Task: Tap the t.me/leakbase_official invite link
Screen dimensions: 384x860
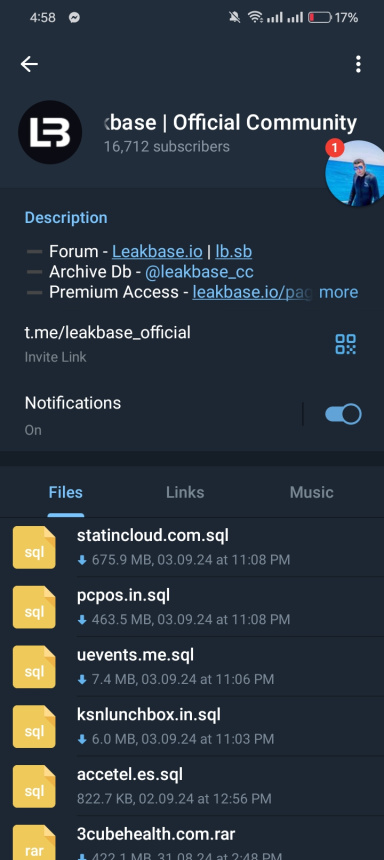Action: (x=108, y=332)
